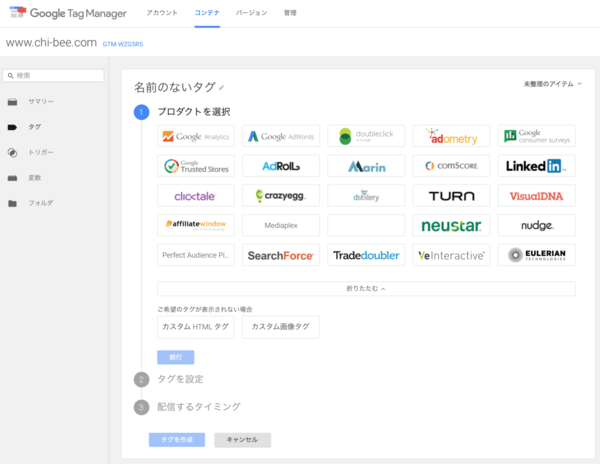Pick the VisualDNA tag tile

[536, 195]
